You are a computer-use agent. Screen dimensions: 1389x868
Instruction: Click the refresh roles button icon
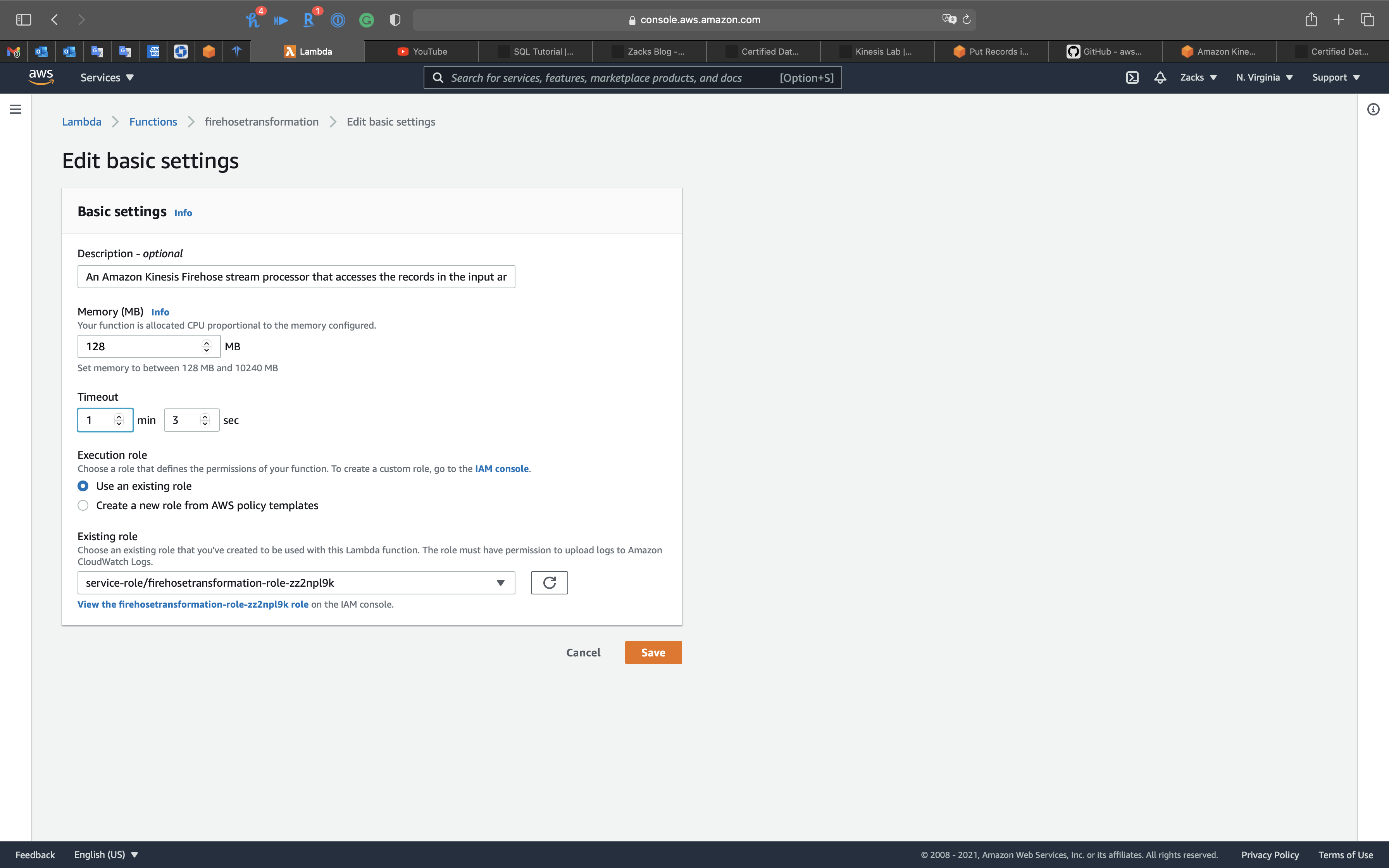point(549,583)
